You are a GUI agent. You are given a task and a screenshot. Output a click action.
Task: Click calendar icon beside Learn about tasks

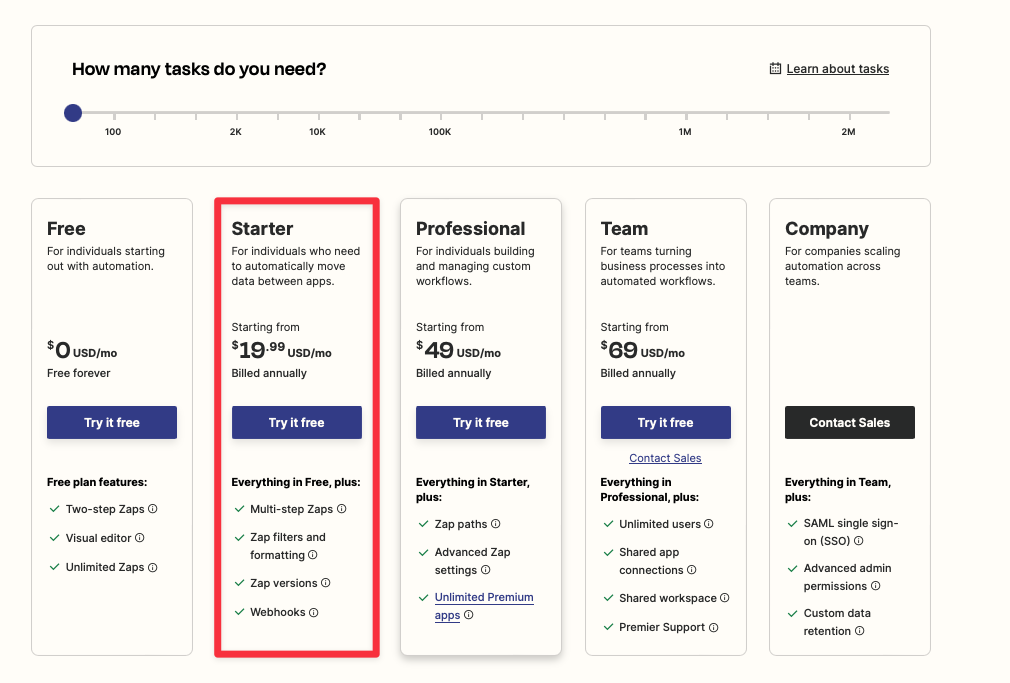(x=776, y=68)
